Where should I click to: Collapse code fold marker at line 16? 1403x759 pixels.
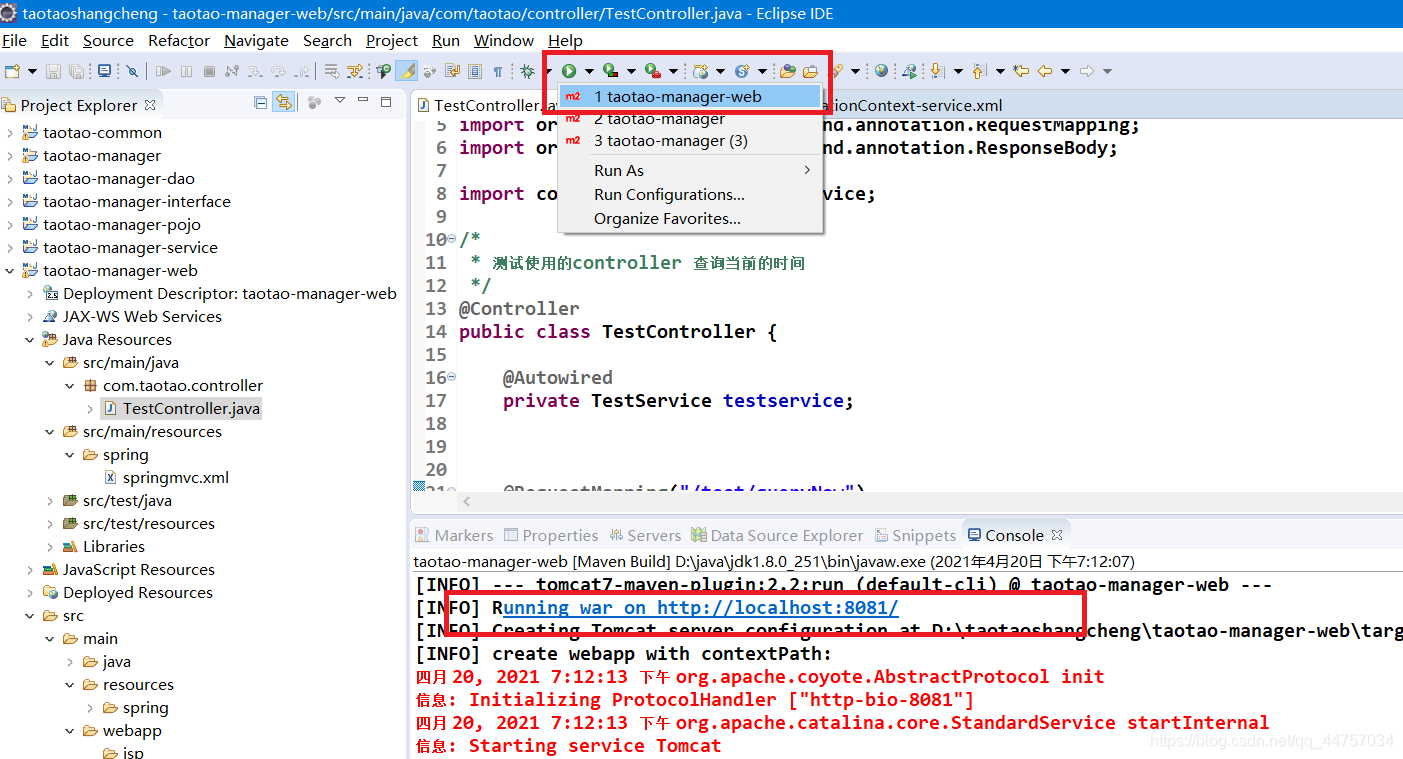(451, 378)
